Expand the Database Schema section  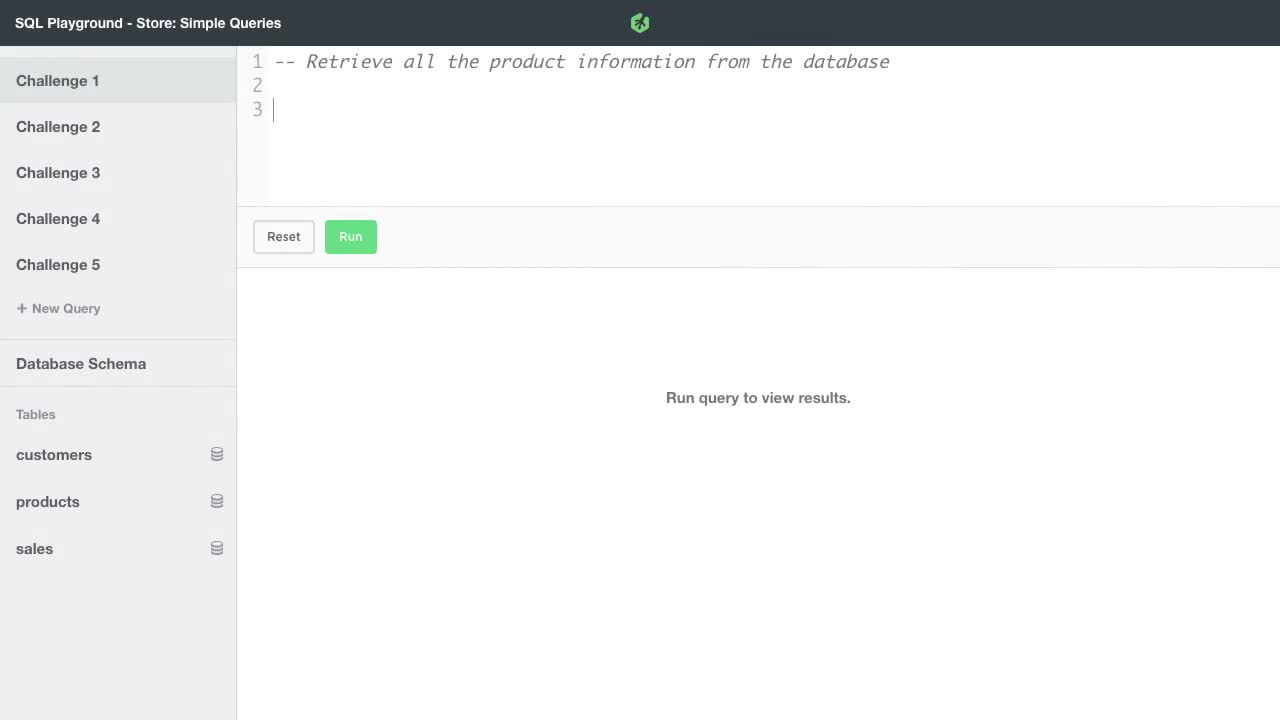click(x=80, y=363)
